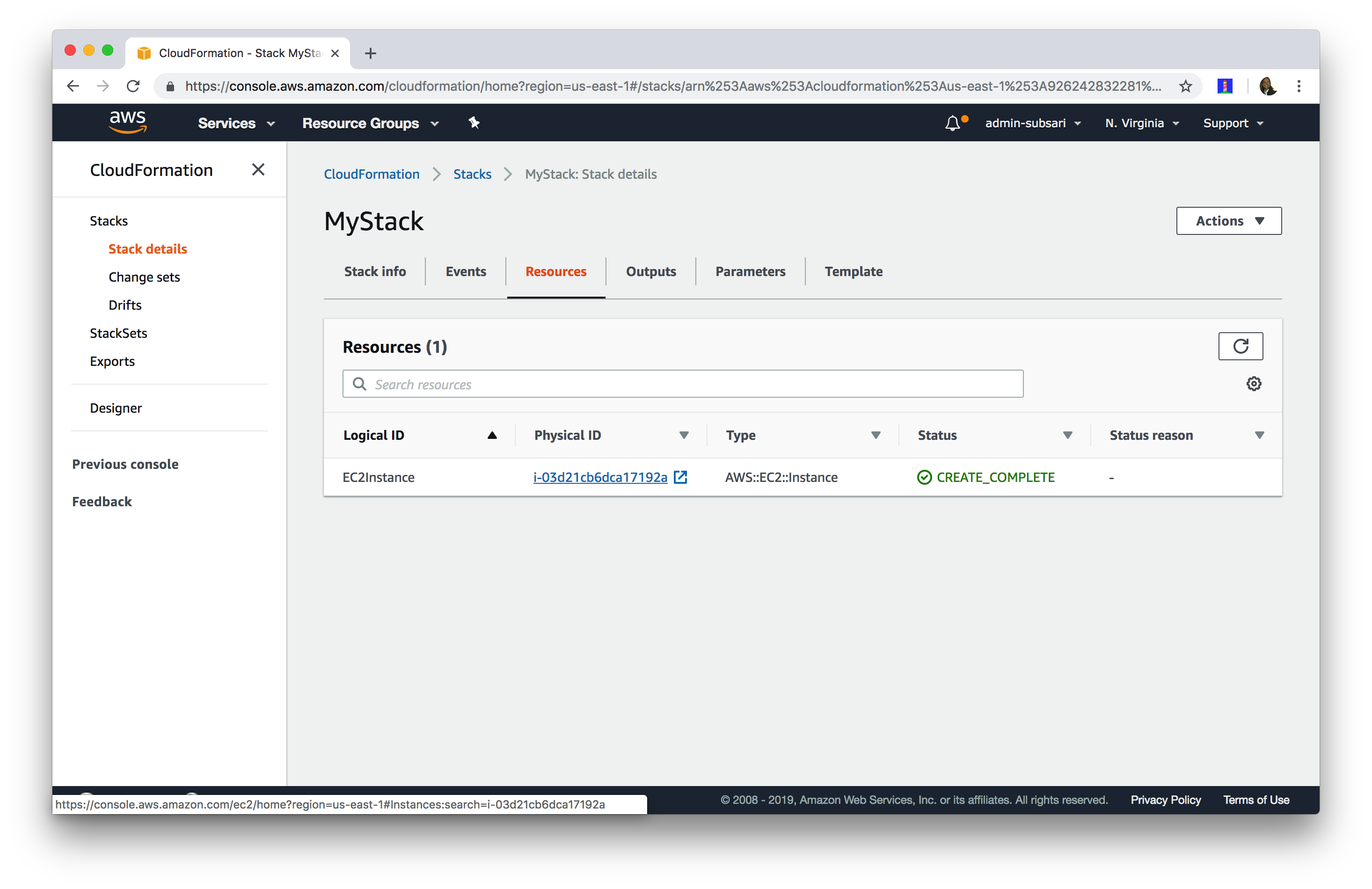Open instance i-03d21cb6dca17192a link
Image resolution: width=1372 pixels, height=889 pixels.
pos(599,477)
